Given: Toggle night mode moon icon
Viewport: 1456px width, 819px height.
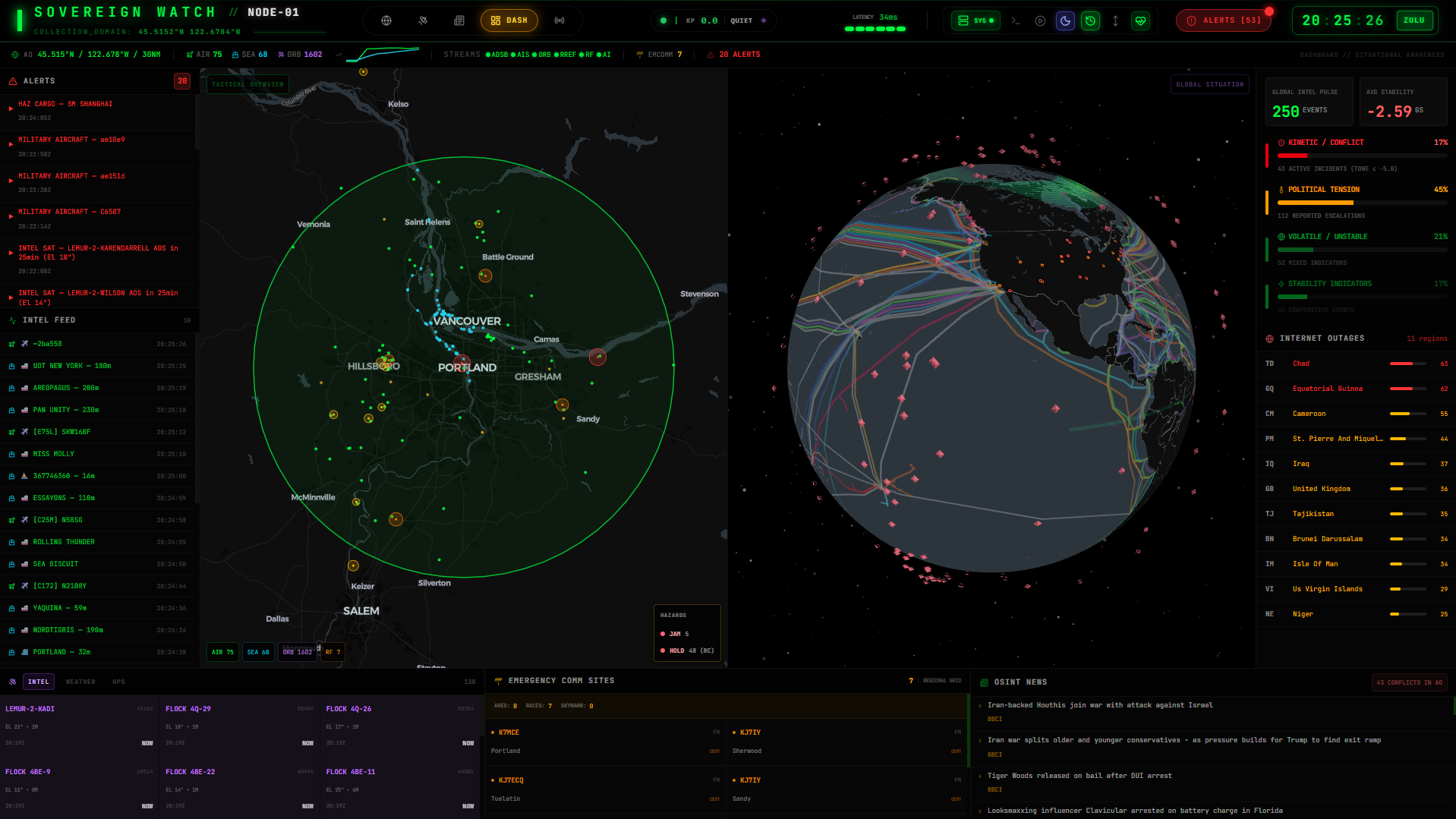Looking at the screenshot, I should coord(1065,20).
